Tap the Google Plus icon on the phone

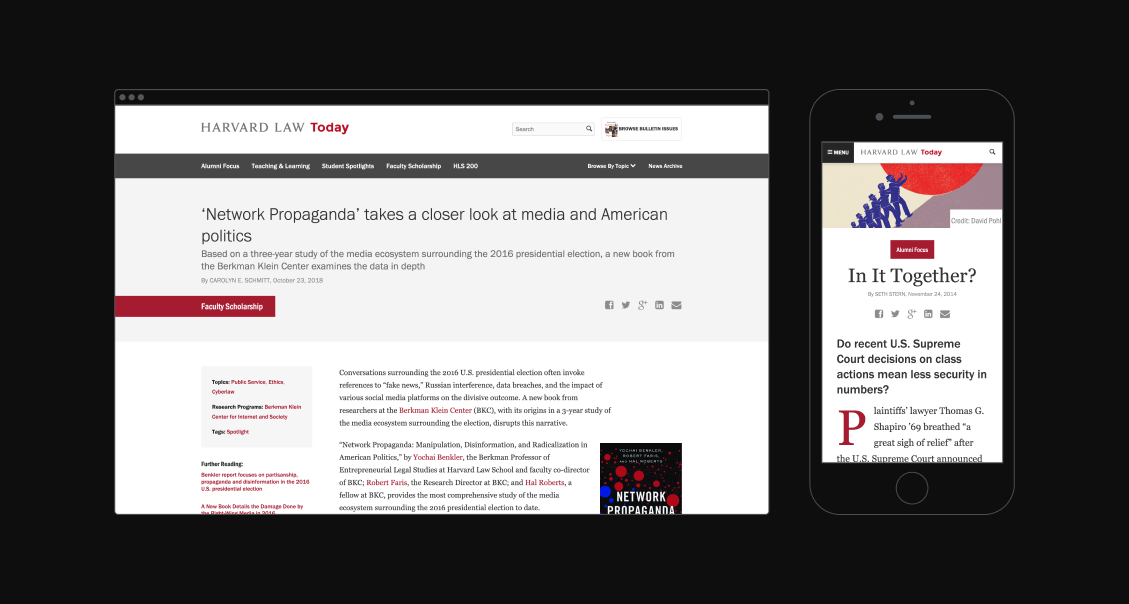pos(912,314)
